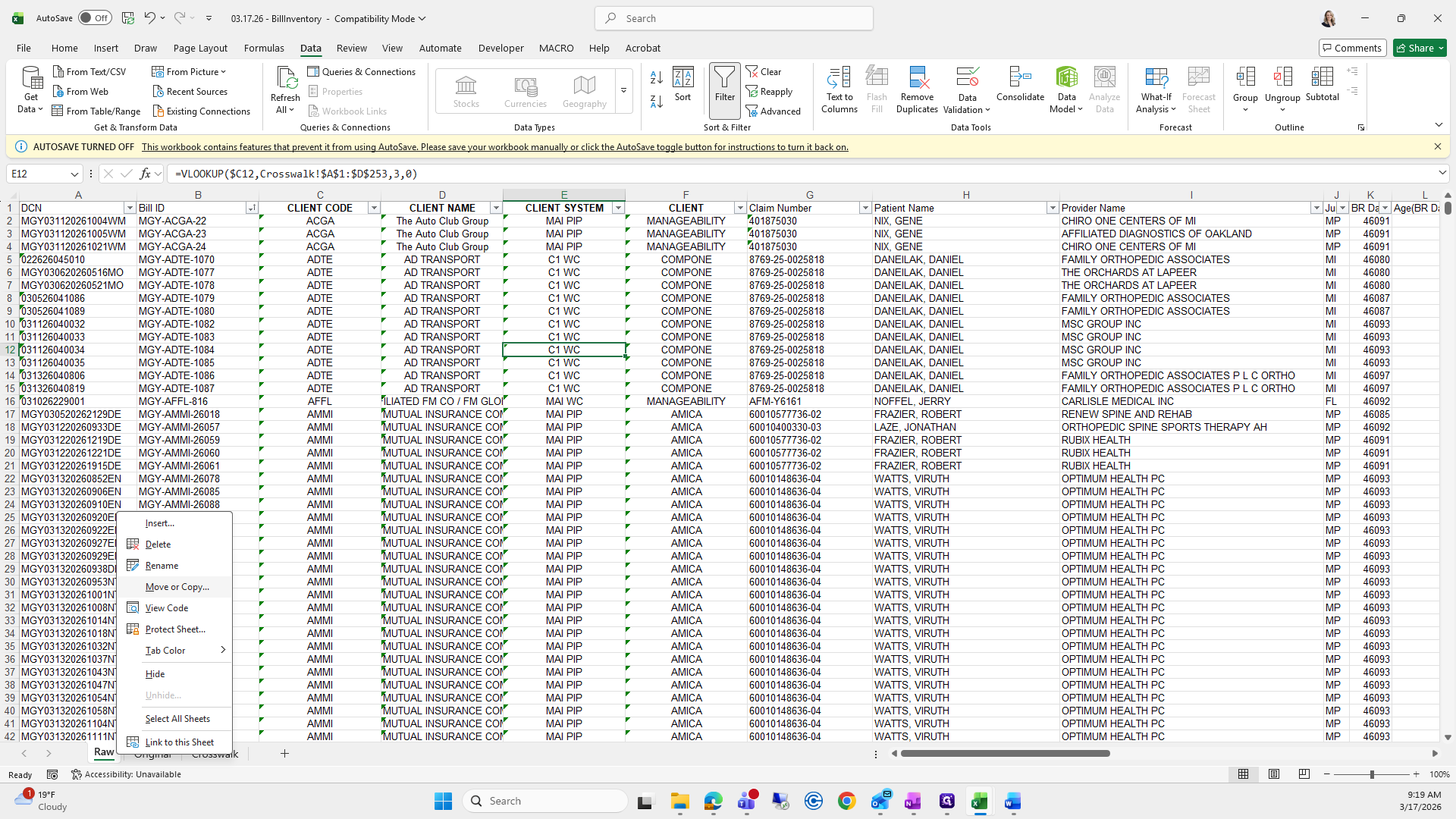Click into the formula bar
This screenshot has width=1456, height=819.
[758, 174]
